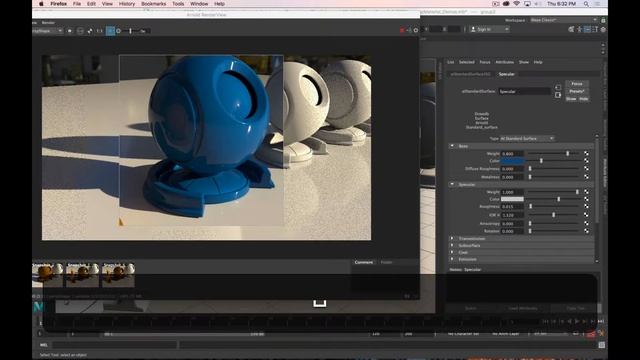Click the MEL command line input

(x=115, y=345)
